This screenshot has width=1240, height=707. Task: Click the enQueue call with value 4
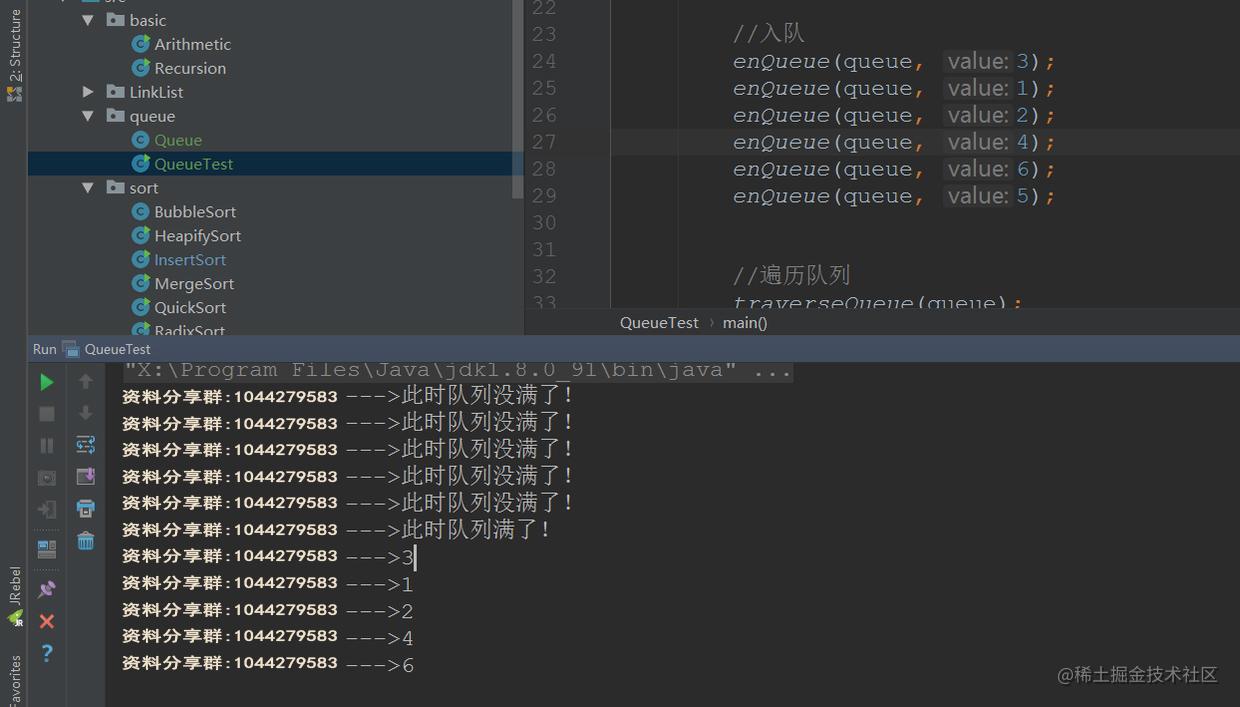(894, 142)
